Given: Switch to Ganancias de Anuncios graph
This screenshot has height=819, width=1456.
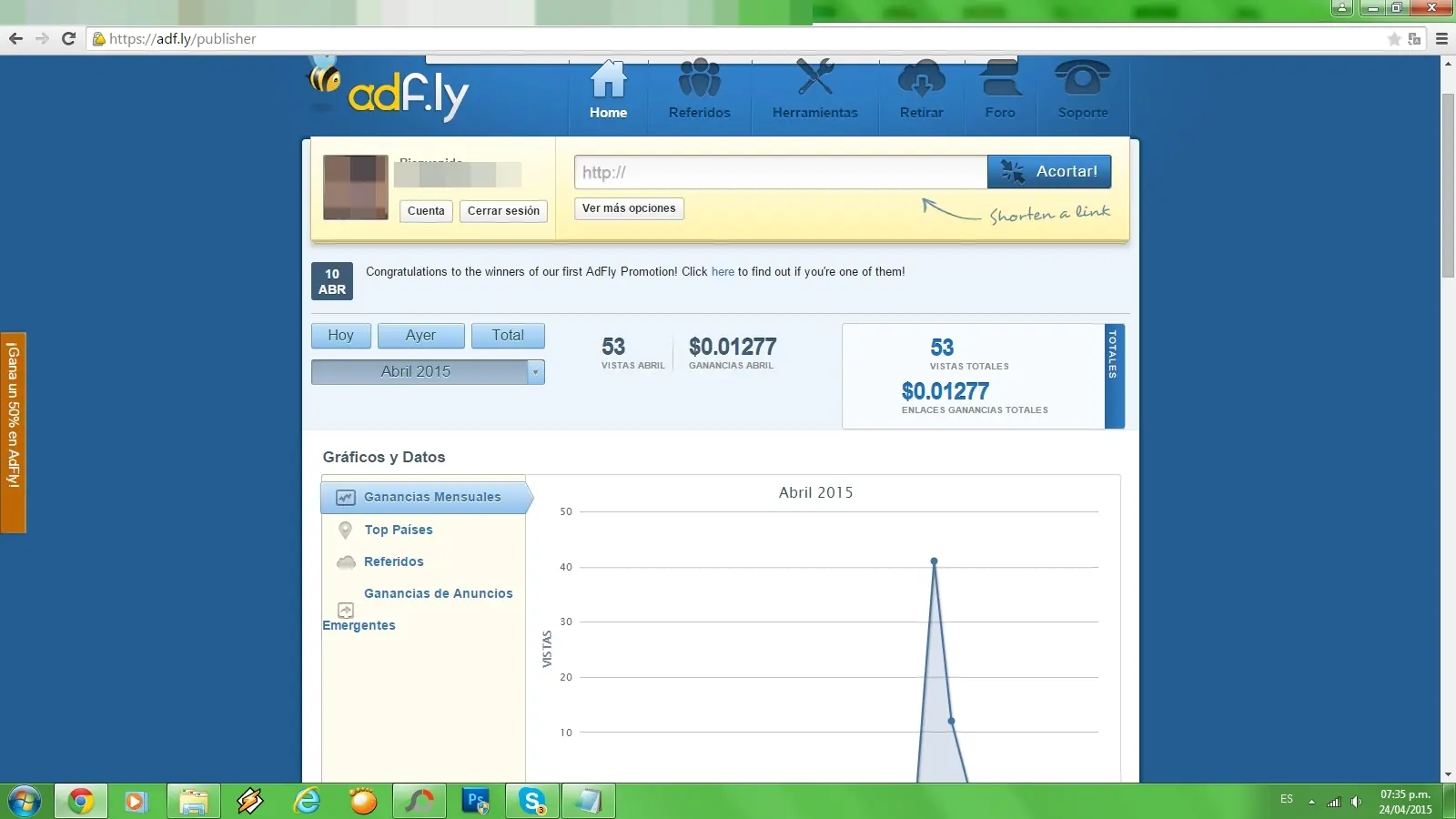Looking at the screenshot, I should (439, 593).
